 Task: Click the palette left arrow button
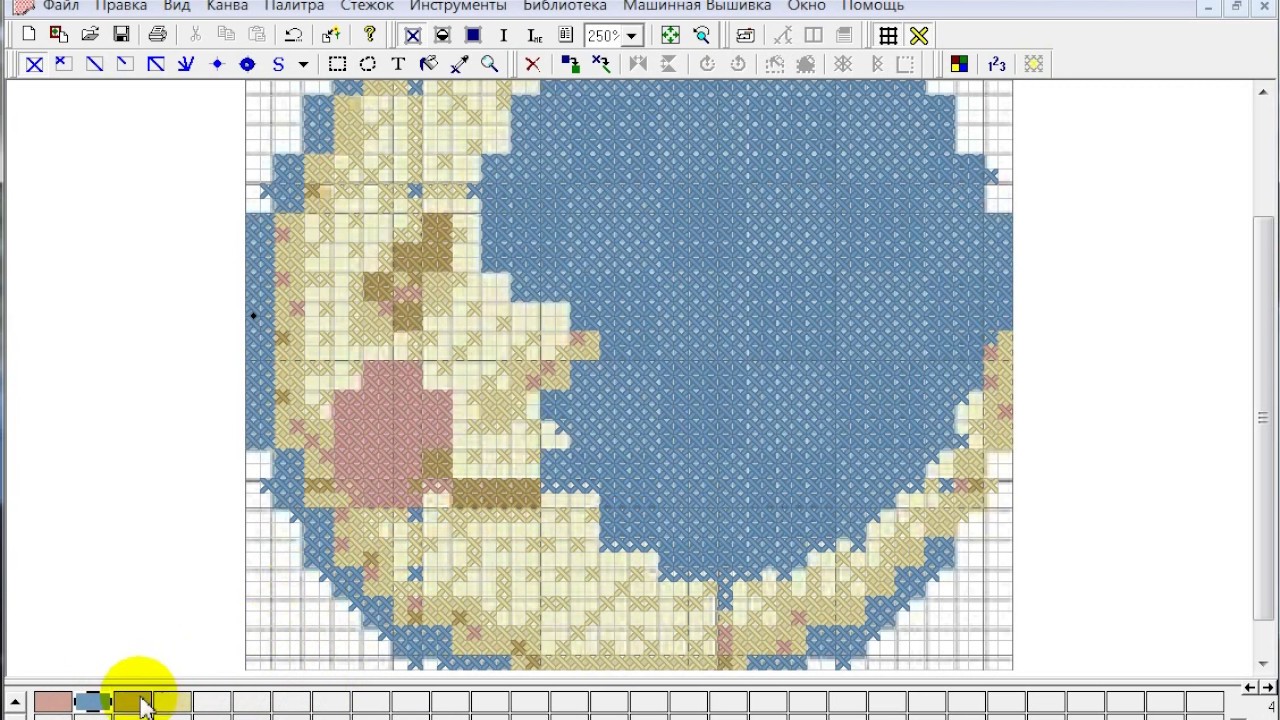[x=1249, y=688]
